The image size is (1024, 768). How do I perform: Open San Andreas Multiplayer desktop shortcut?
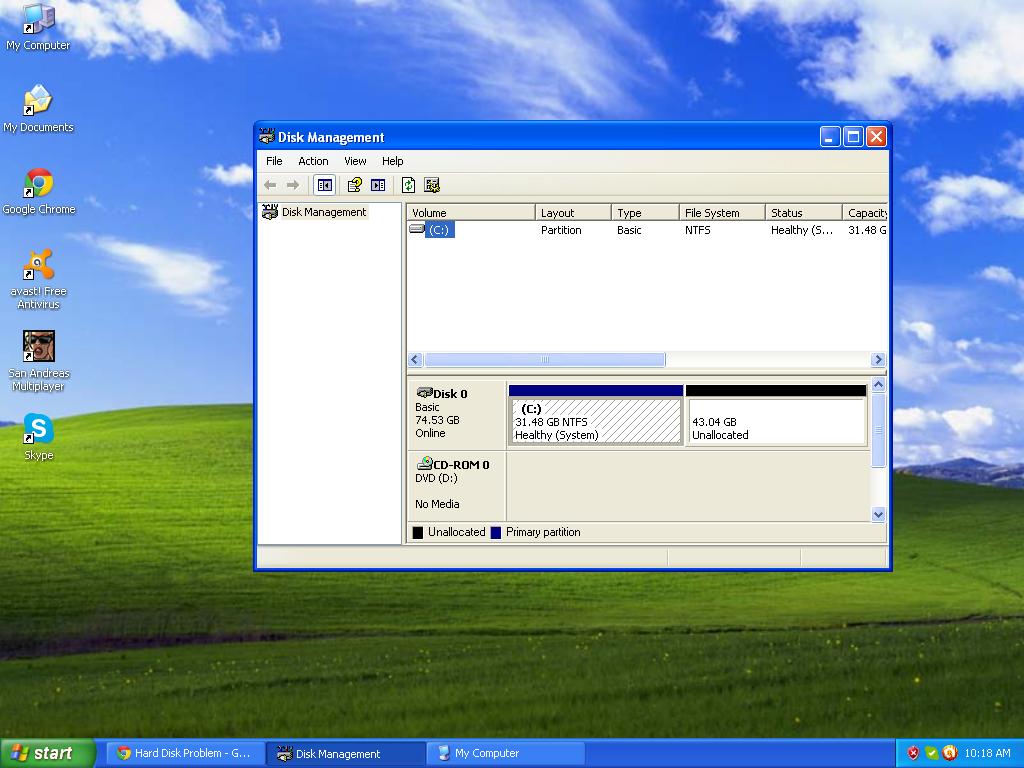coord(39,348)
